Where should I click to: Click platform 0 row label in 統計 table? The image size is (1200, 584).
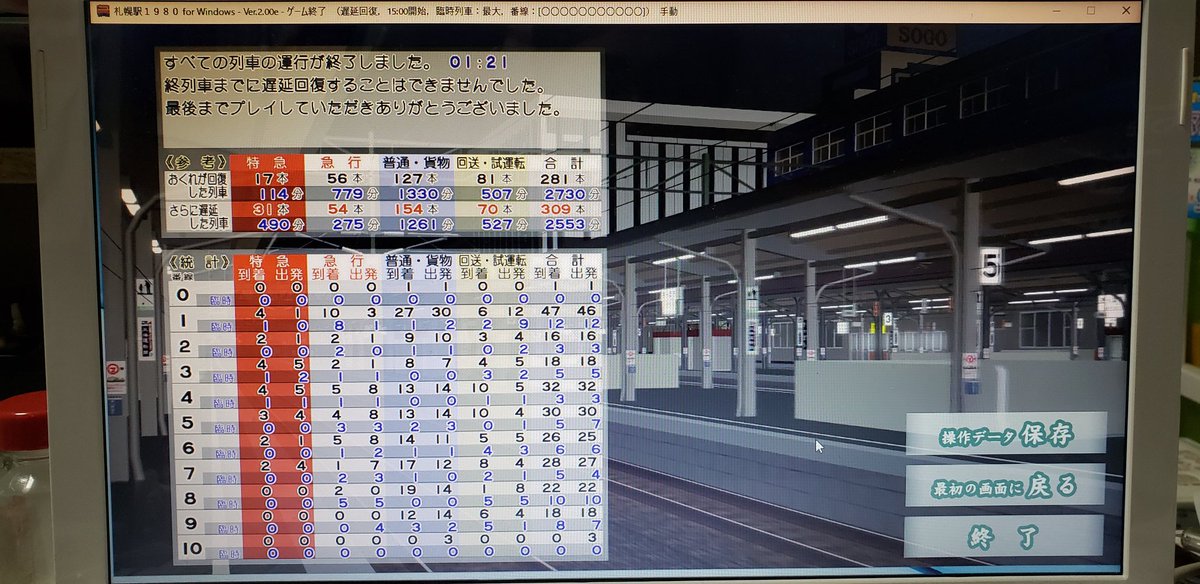[x=182, y=293]
